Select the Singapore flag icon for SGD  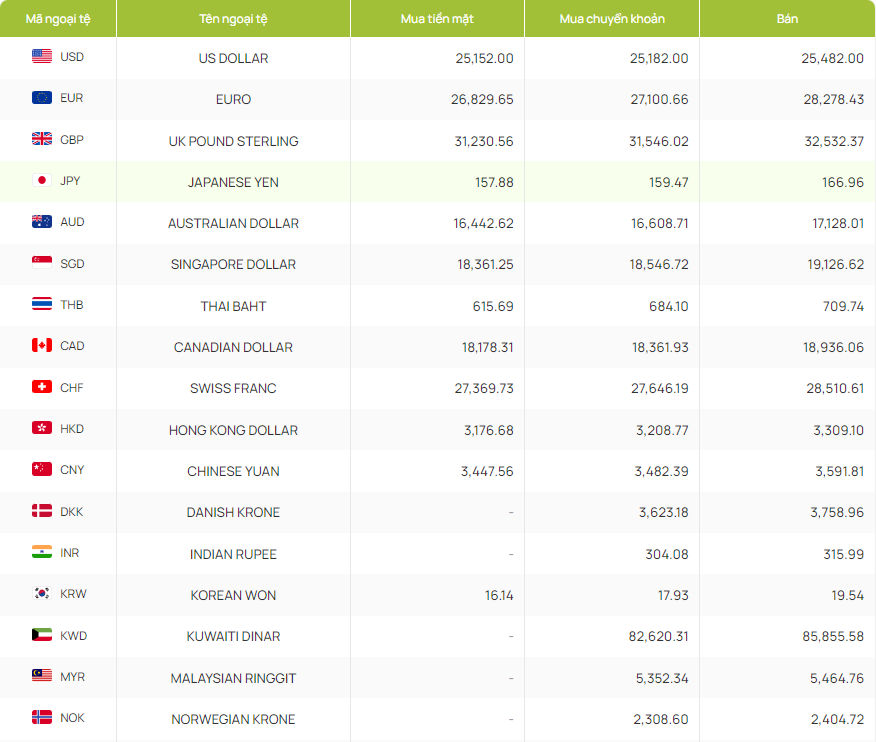point(42,264)
